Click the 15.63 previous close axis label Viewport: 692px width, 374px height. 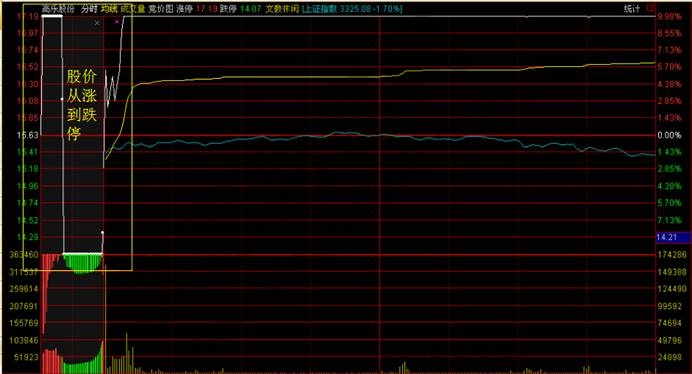coord(28,135)
